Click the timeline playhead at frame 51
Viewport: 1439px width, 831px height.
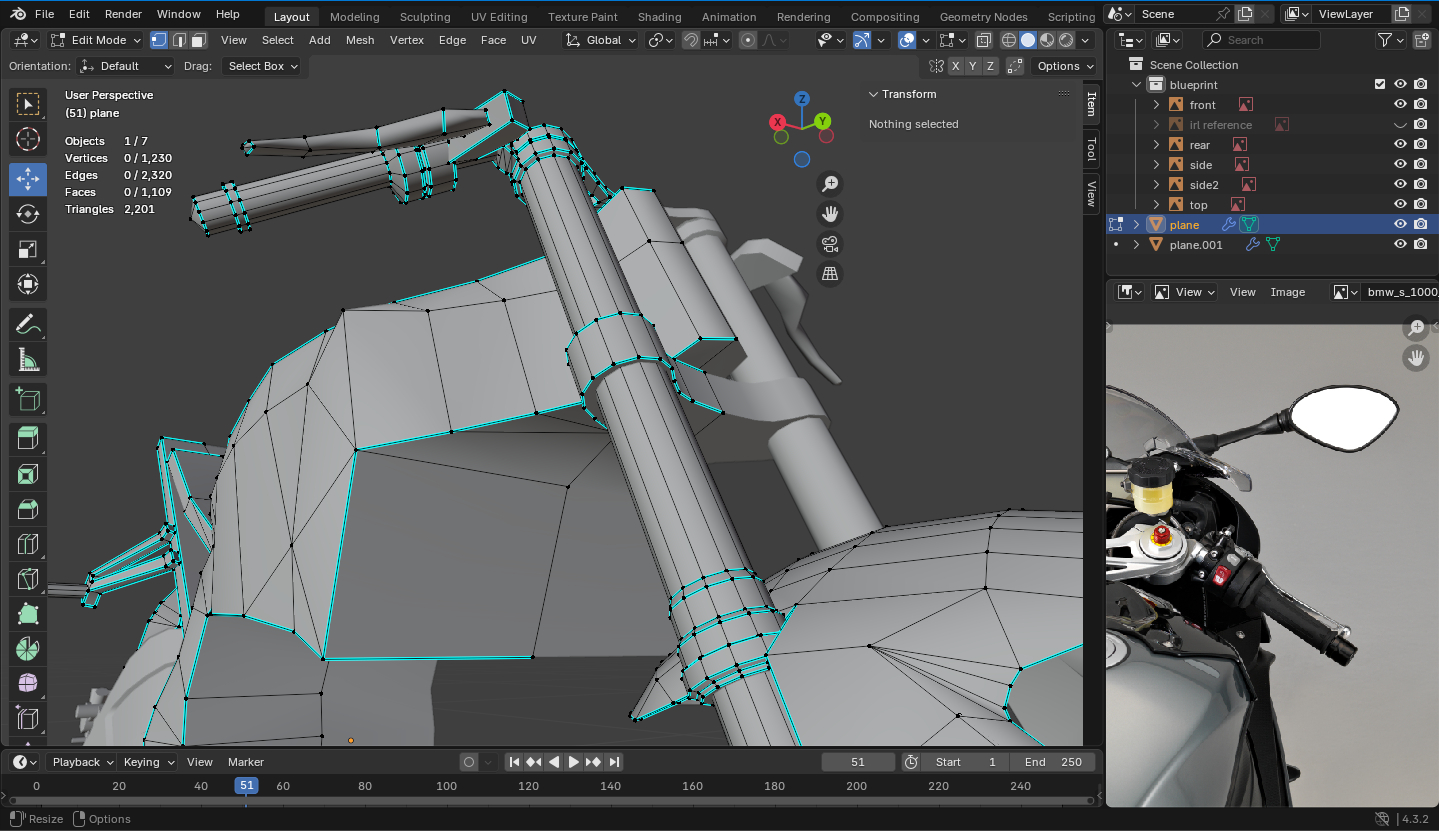pos(246,786)
